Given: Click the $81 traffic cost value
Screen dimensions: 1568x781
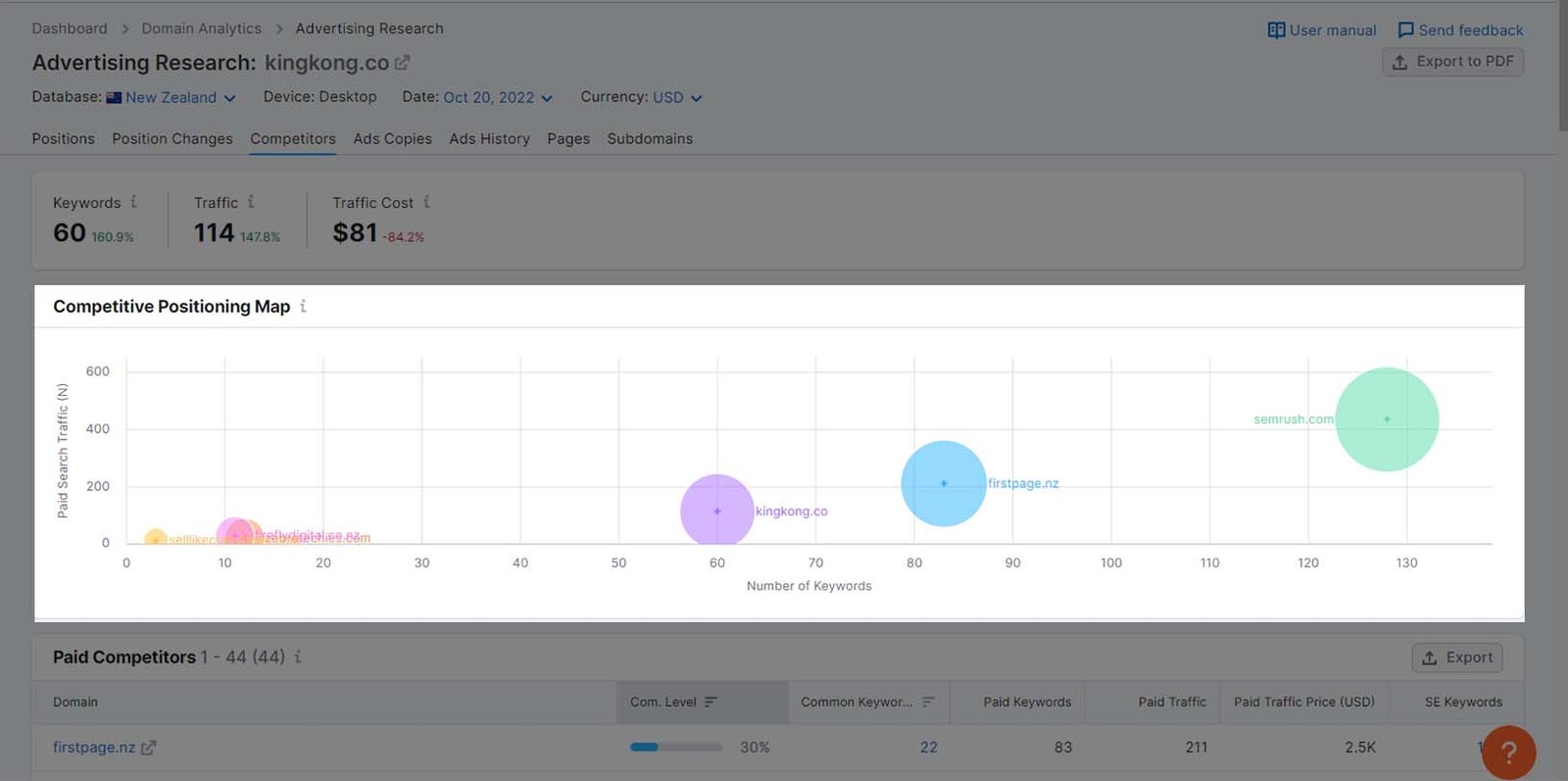Looking at the screenshot, I should [x=355, y=233].
